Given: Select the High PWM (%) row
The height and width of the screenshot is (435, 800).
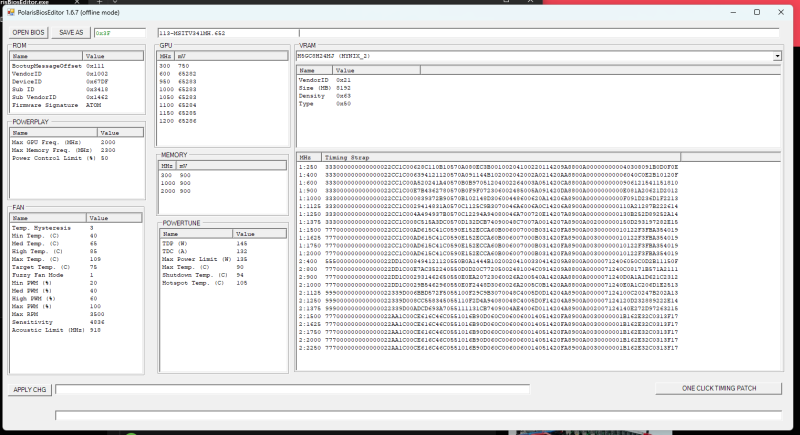Looking at the screenshot, I should (x=76, y=299).
